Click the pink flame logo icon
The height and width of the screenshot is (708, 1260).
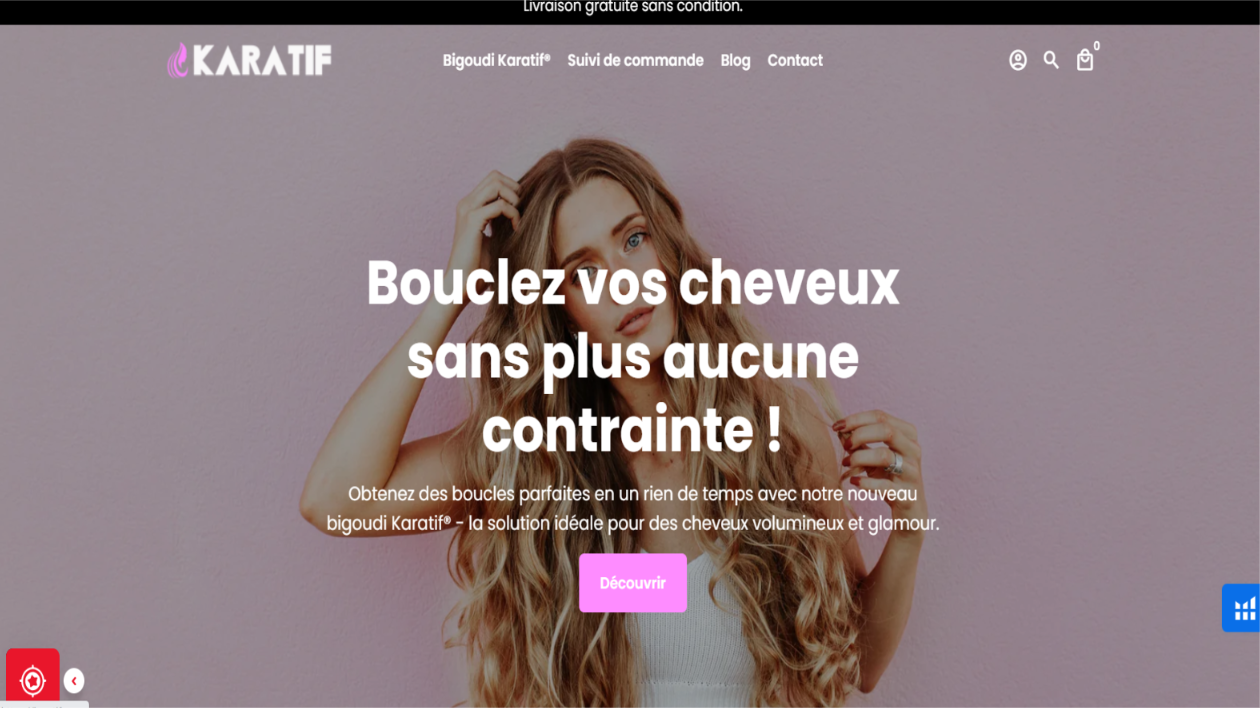pos(177,61)
